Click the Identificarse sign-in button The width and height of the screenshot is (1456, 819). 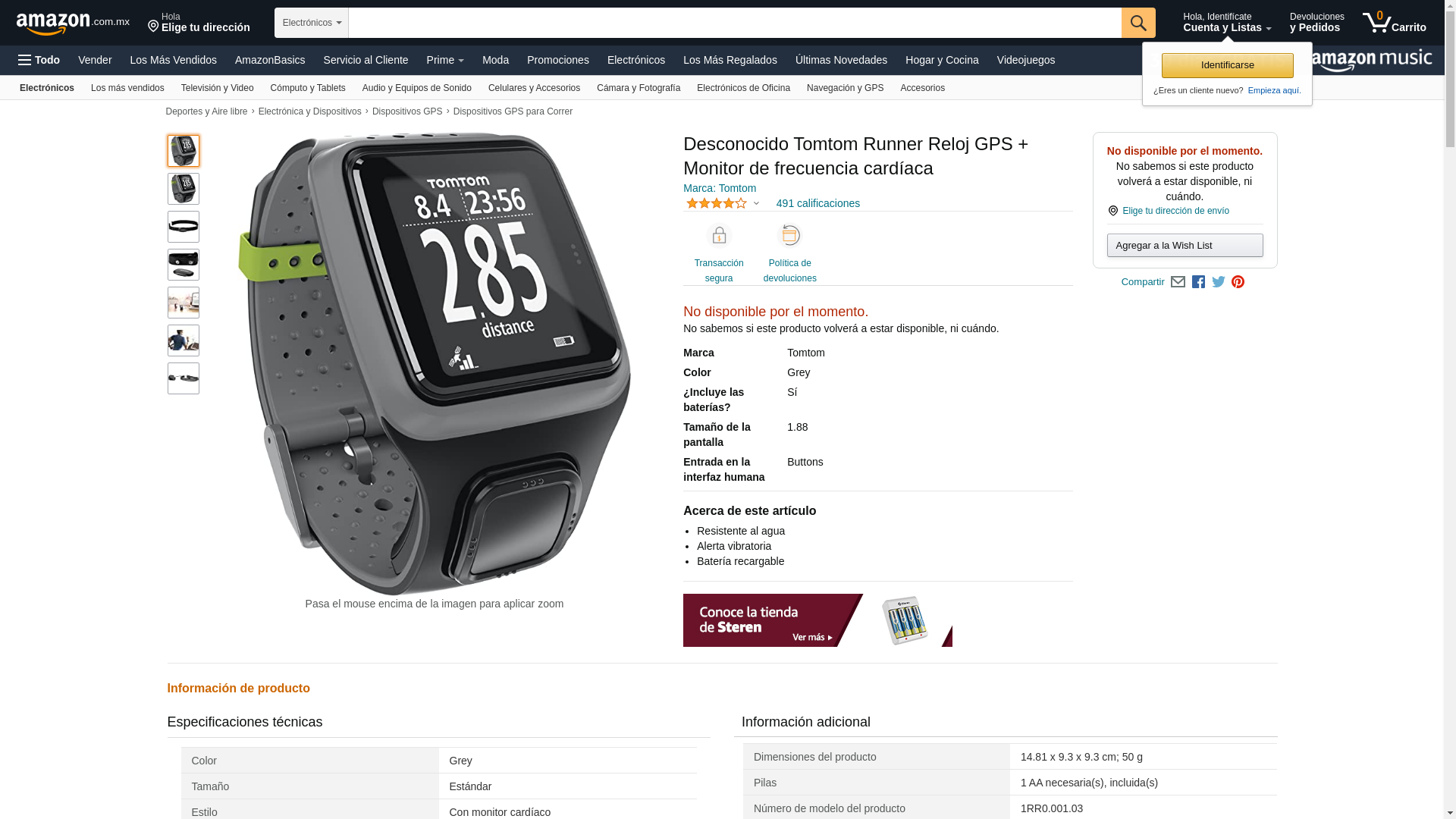point(1227,65)
